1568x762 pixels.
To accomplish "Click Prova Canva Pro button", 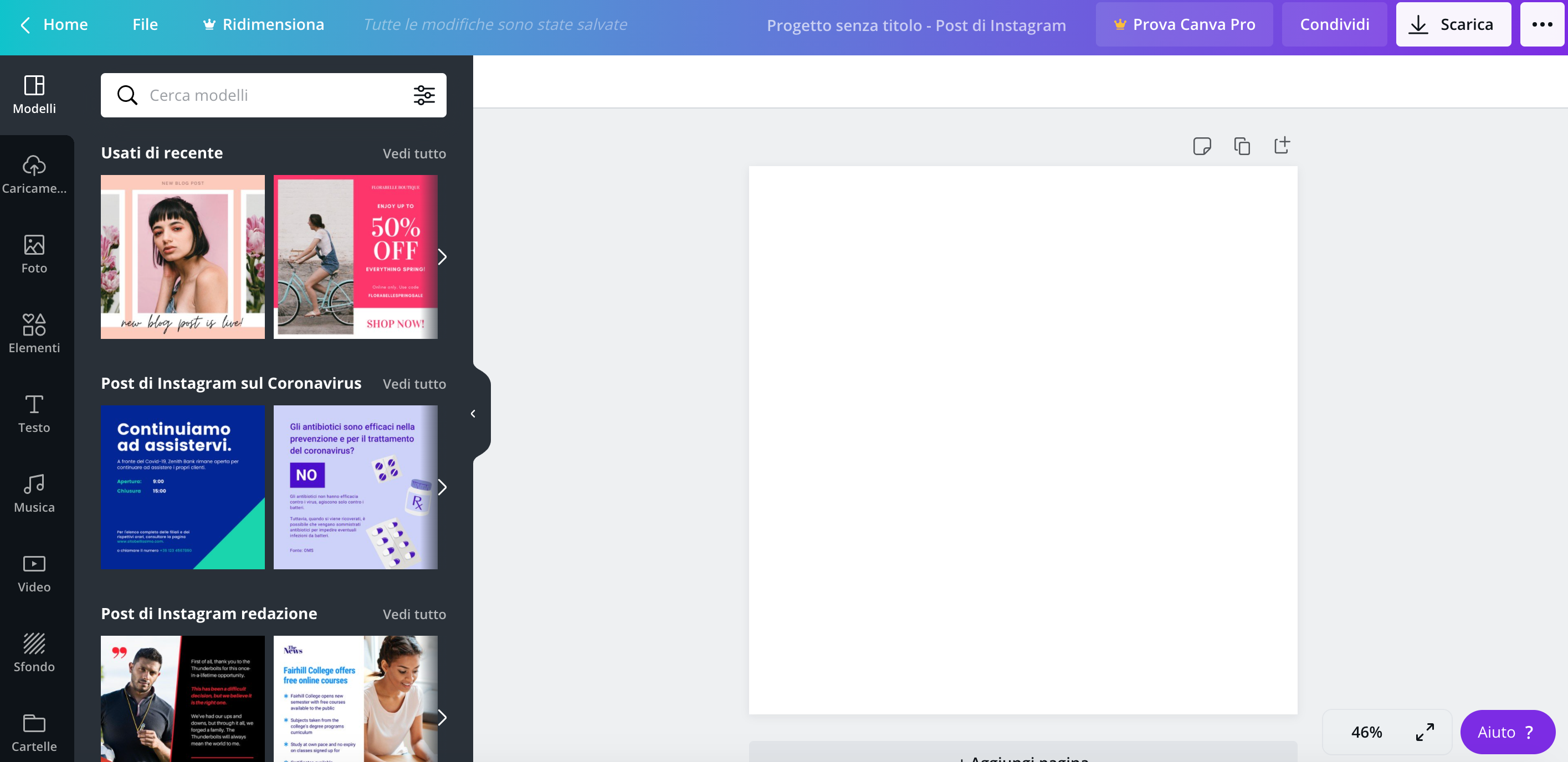I will coord(1184,24).
